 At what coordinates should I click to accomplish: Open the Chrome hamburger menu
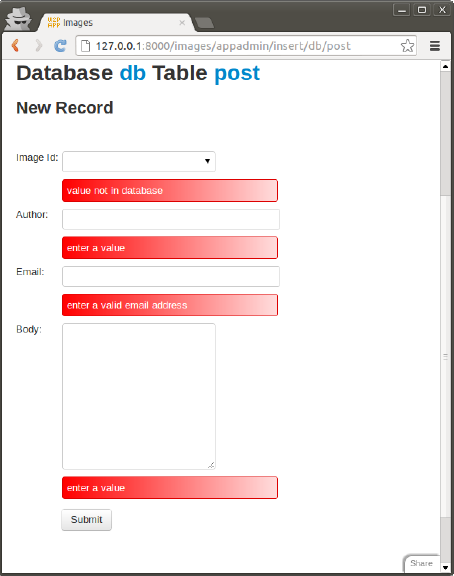coord(435,46)
